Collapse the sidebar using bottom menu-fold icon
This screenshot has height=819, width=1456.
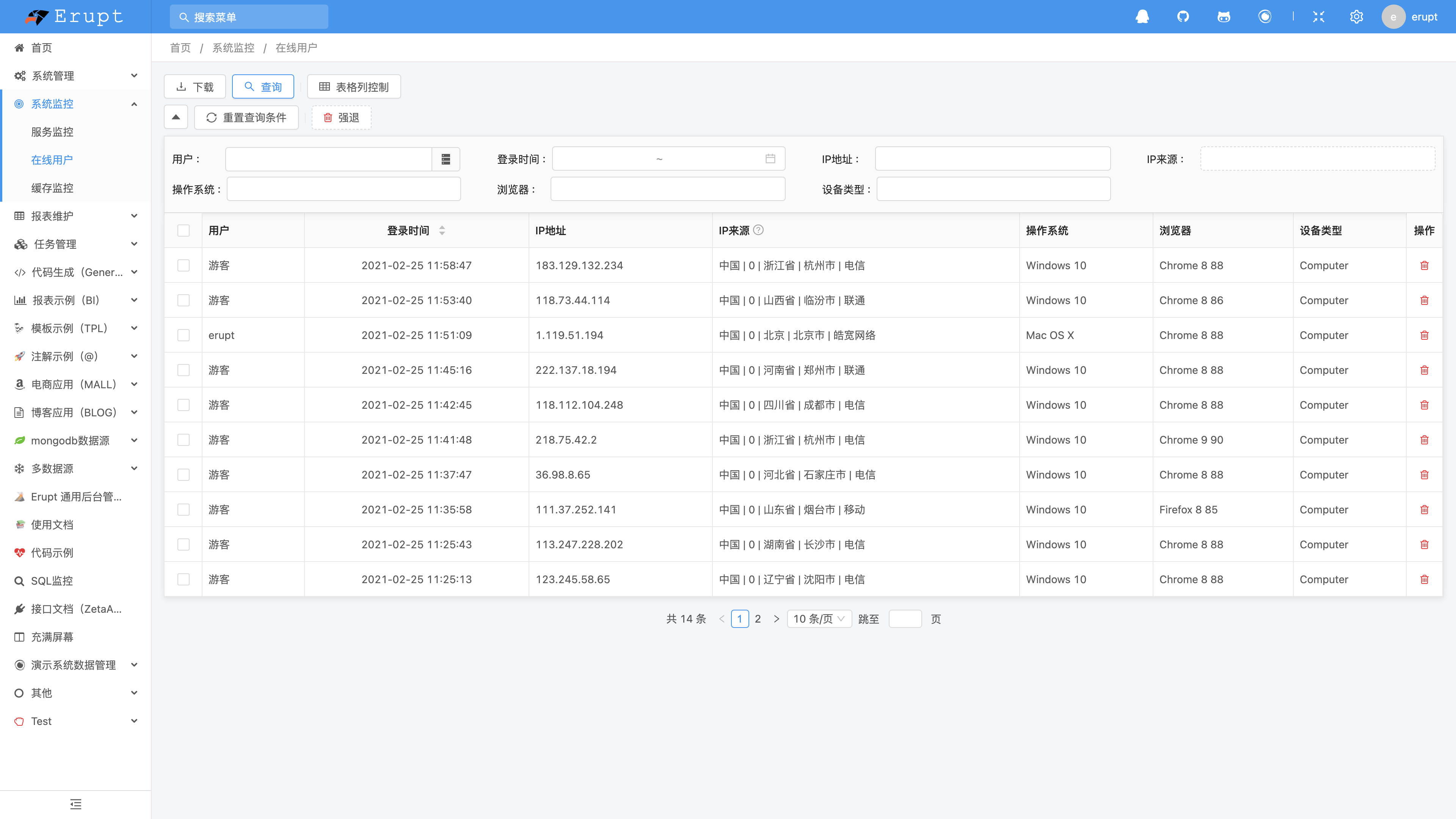point(76,804)
